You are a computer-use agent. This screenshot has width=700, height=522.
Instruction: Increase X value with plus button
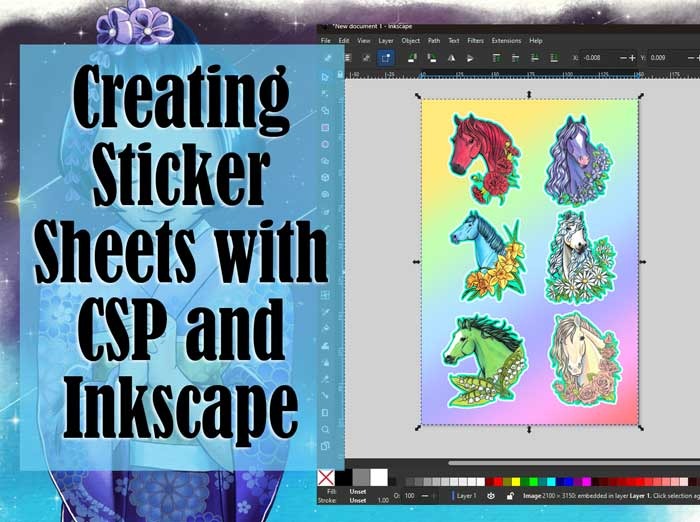[x=632, y=58]
